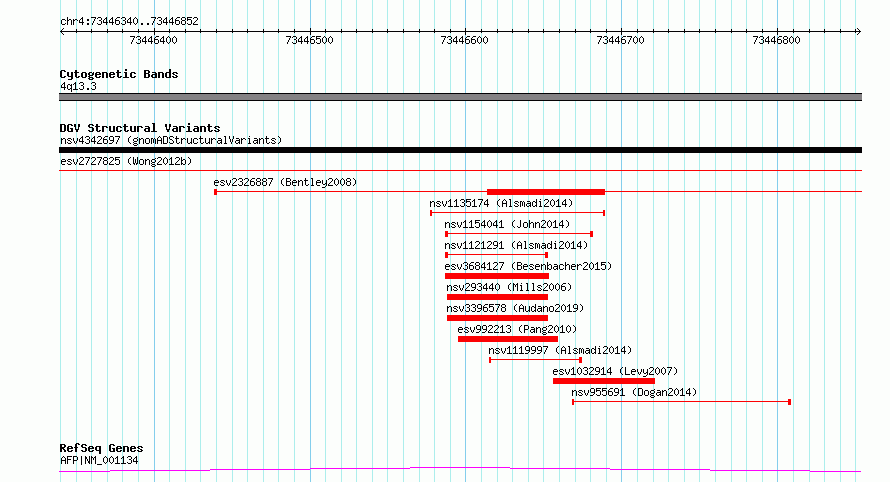890x482 pixels.
Task: Click ruler position 73446800
Action: point(776,40)
